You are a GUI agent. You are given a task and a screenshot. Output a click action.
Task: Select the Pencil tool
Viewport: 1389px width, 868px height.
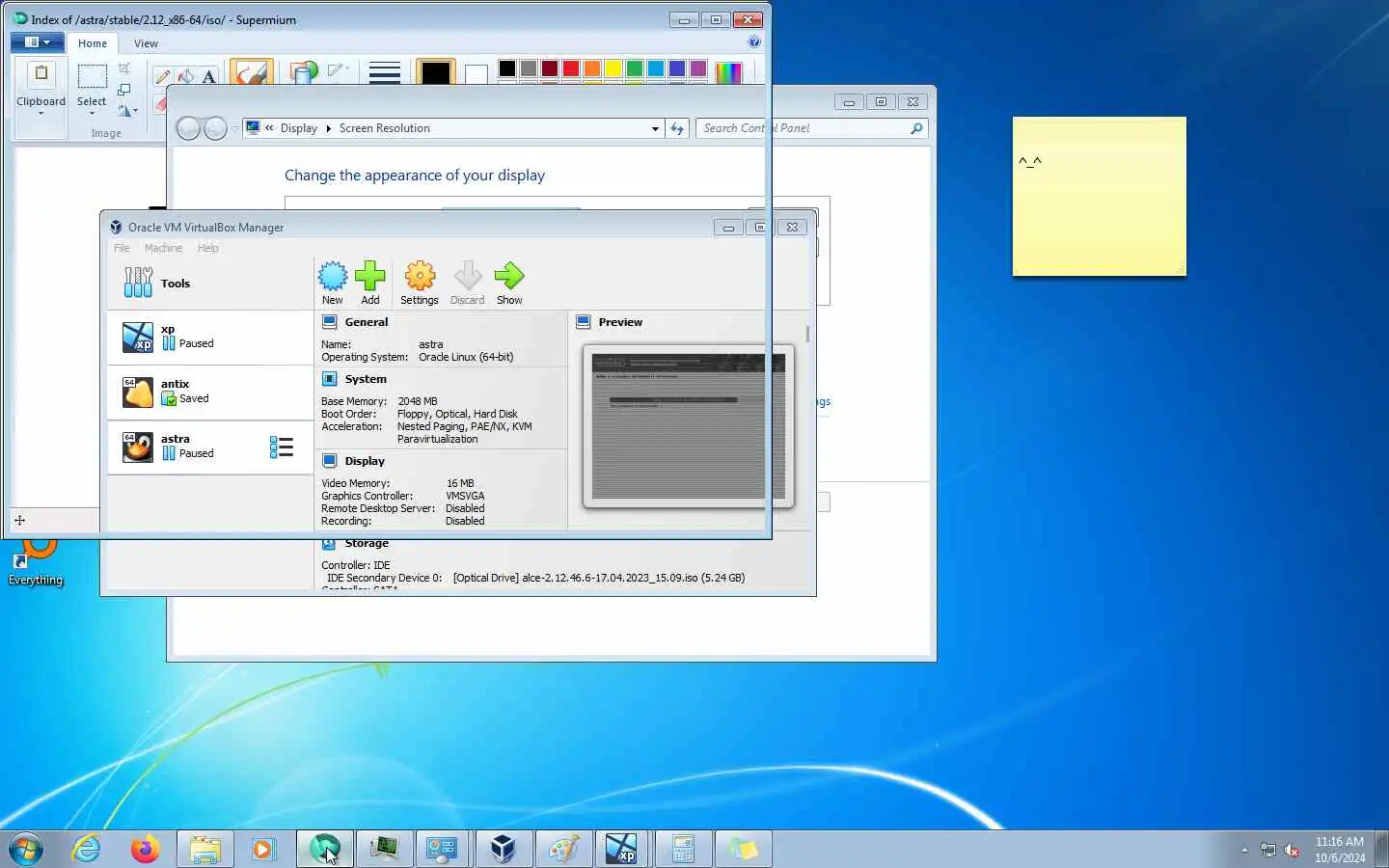(x=162, y=77)
